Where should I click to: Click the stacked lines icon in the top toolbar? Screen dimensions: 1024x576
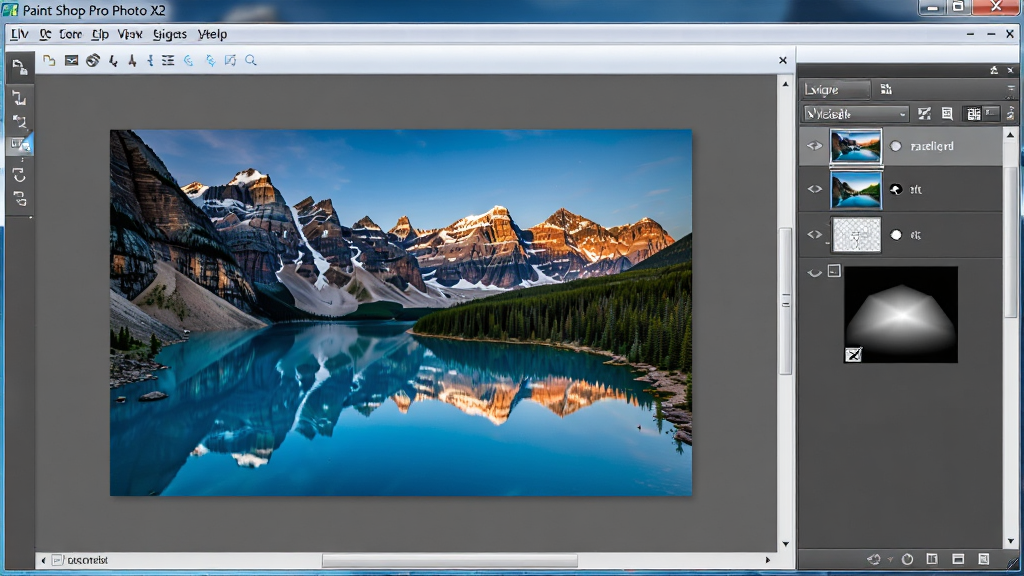pyautogui.click(x=168, y=60)
